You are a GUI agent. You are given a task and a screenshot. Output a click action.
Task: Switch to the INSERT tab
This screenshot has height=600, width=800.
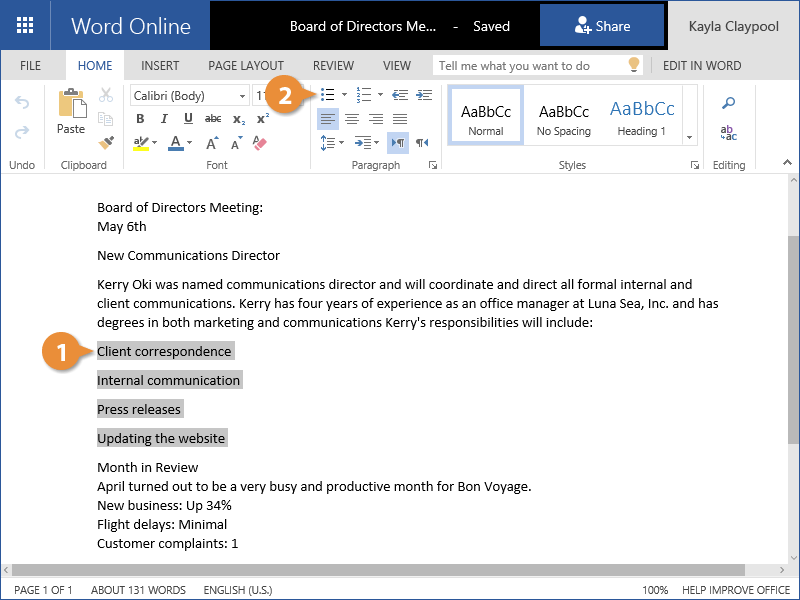160,66
